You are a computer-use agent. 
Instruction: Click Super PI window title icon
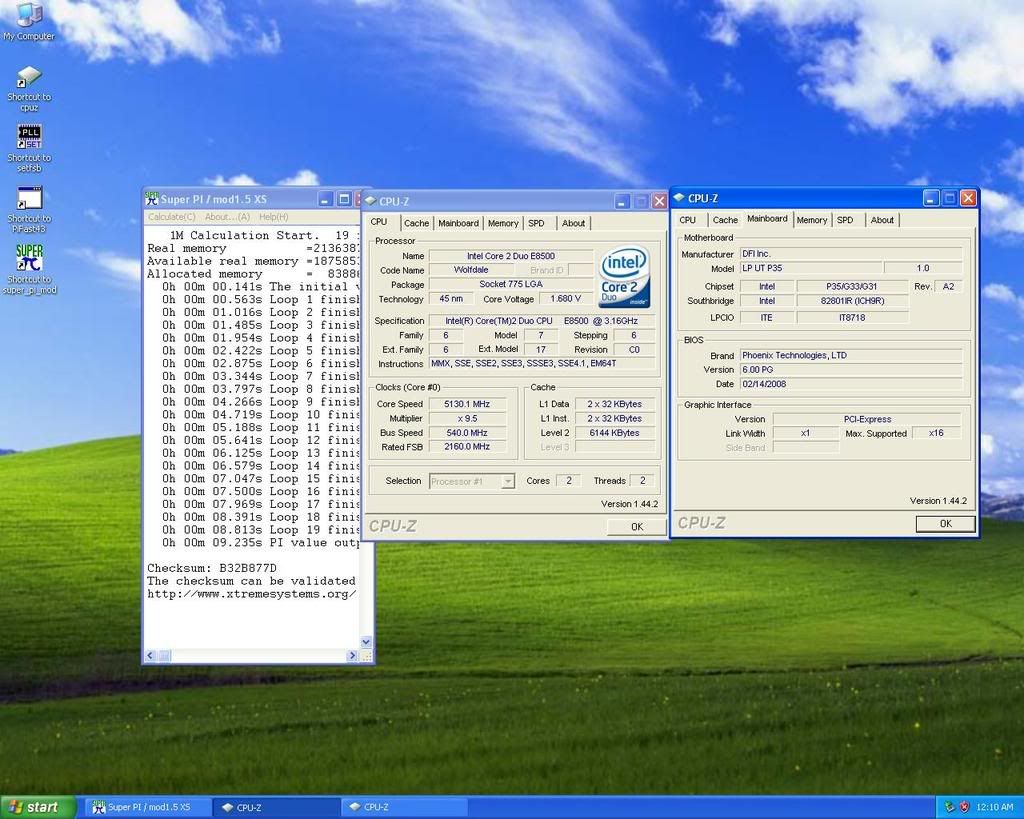click(152, 199)
